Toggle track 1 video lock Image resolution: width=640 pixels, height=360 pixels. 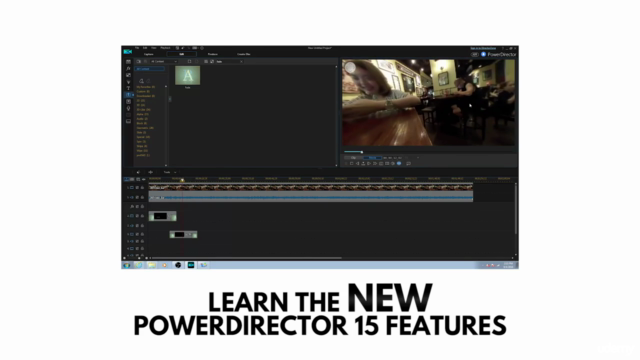tap(142, 187)
